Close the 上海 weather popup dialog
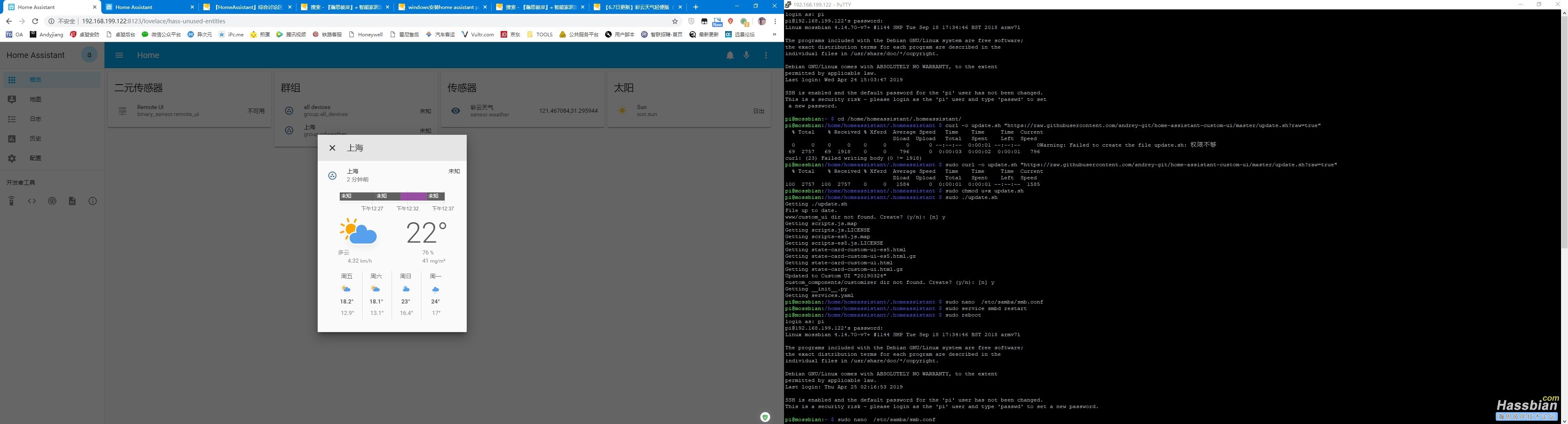 332,148
